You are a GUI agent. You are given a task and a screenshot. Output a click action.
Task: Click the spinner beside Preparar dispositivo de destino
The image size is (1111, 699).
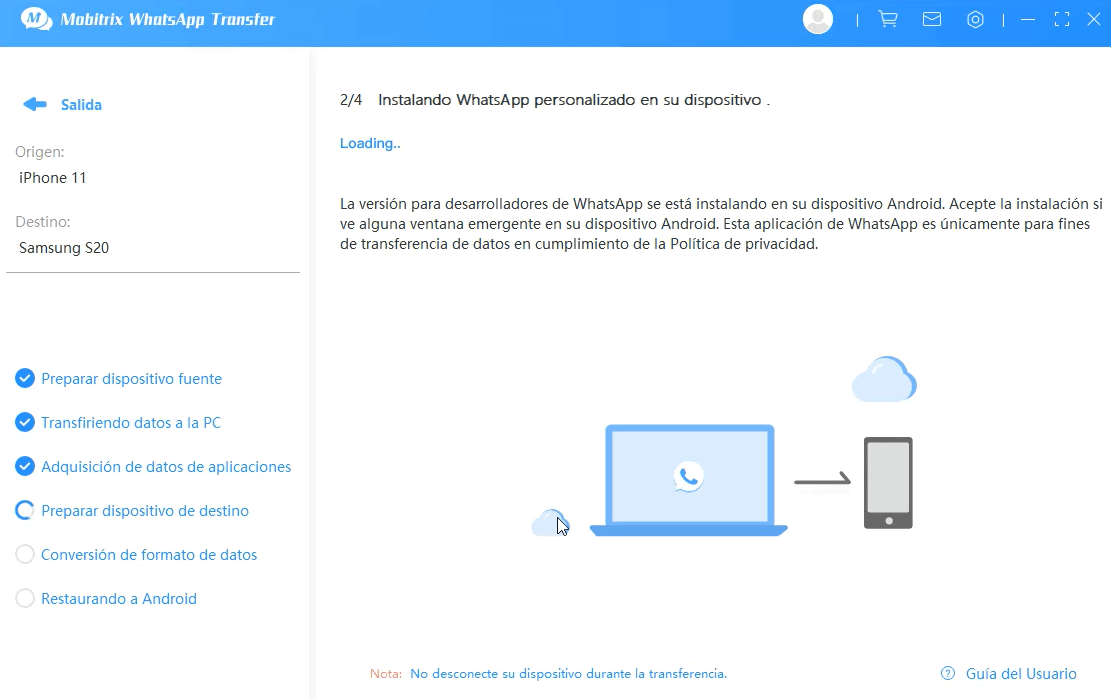tap(23, 510)
